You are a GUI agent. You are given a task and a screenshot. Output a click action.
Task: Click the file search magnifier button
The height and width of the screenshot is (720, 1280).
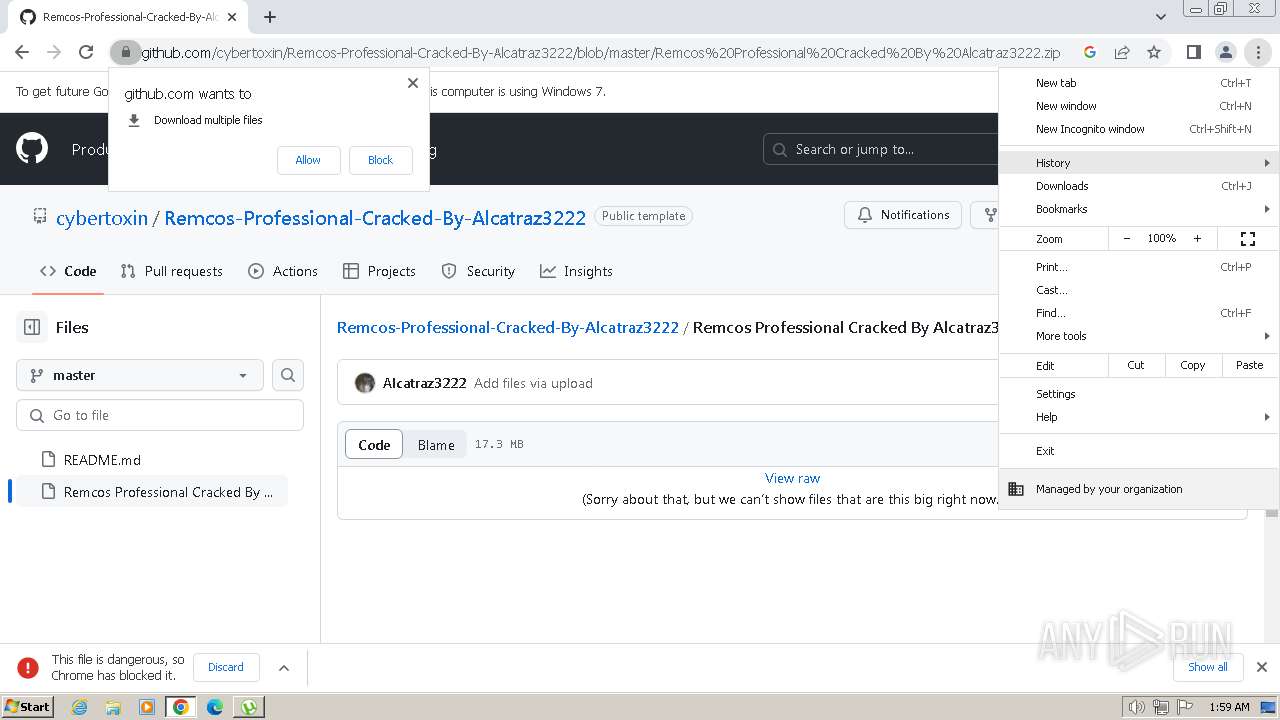pyautogui.click(x=288, y=375)
